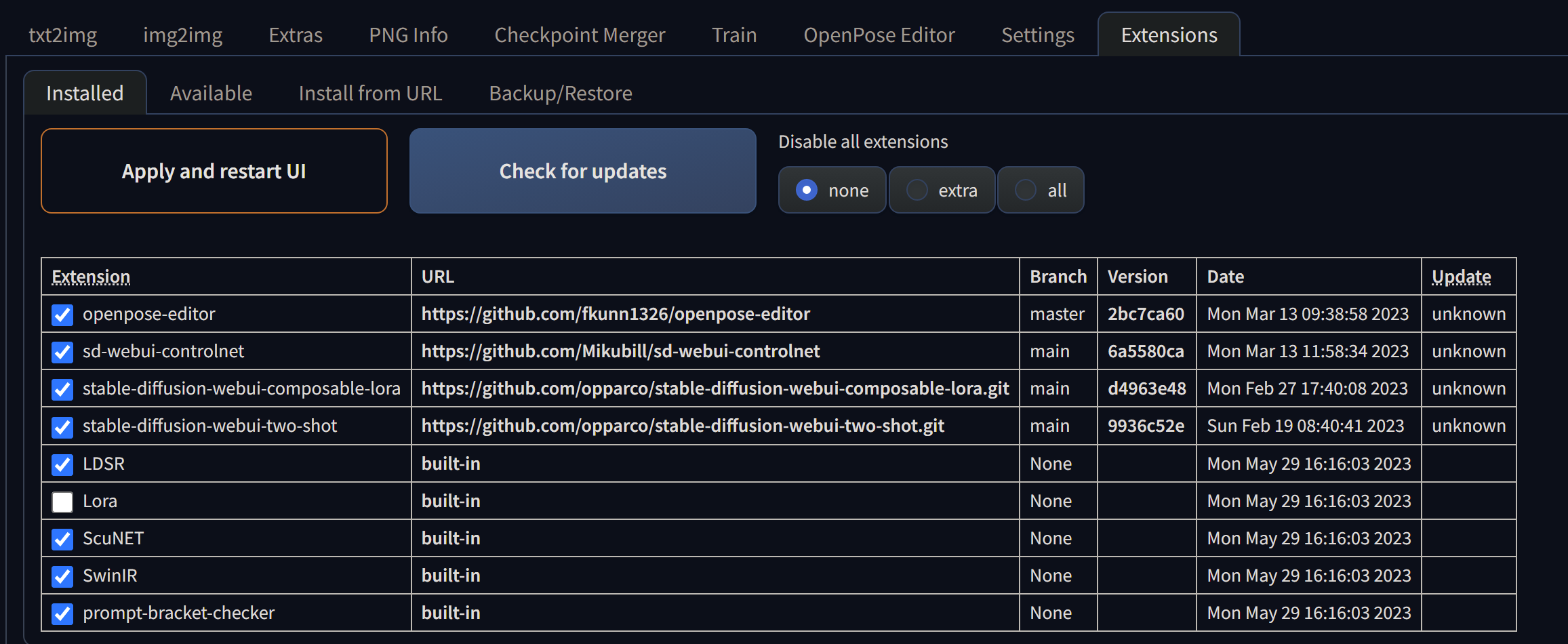1568x644 pixels.
Task: Switch to the Available tab
Action: [211, 93]
